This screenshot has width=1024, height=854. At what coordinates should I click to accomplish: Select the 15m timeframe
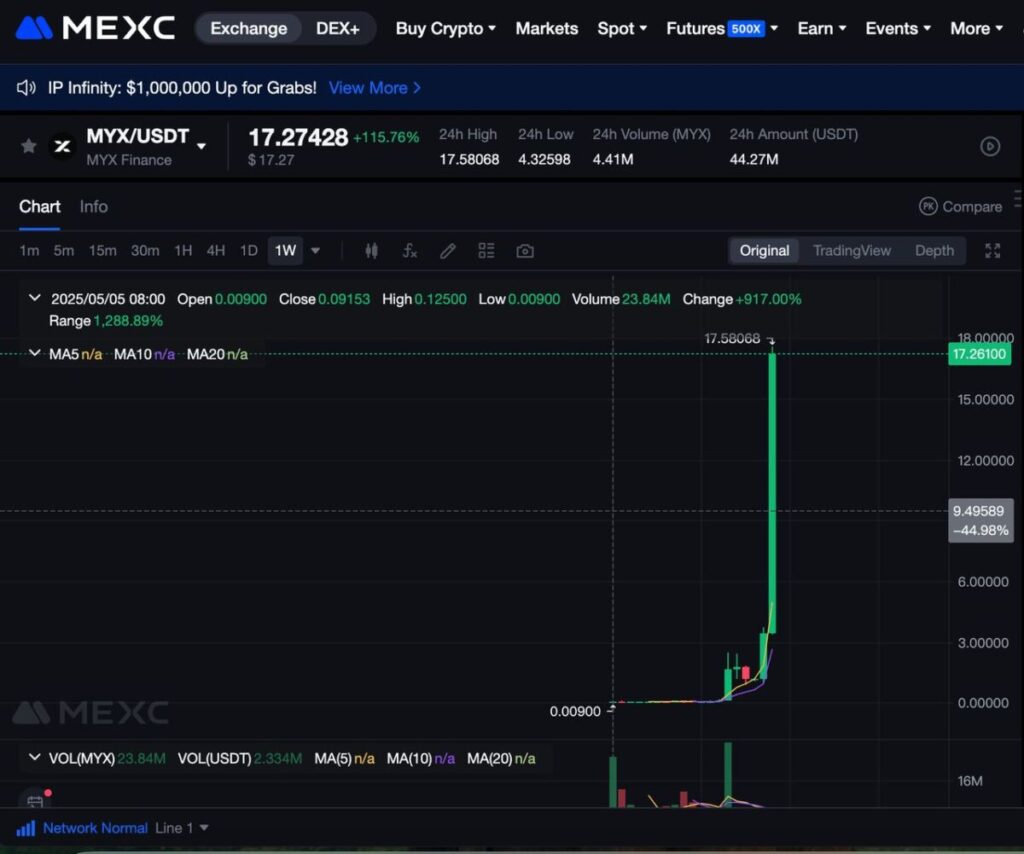103,251
